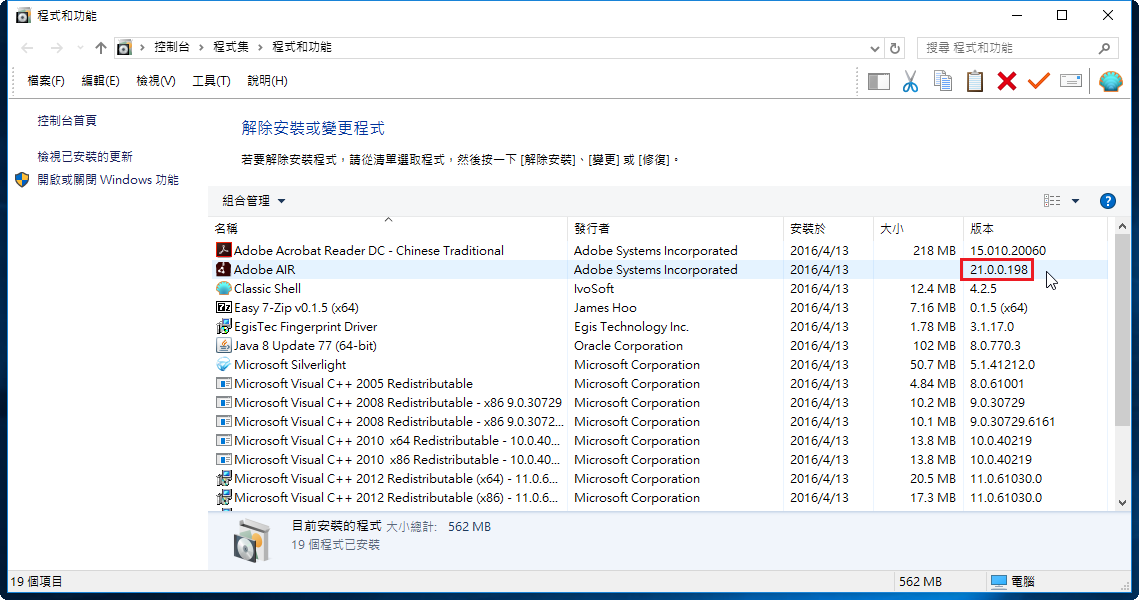Sort by the 安裝於 column header
The width and height of the screenshot is (1139, 600).
(x=828, y=228)
